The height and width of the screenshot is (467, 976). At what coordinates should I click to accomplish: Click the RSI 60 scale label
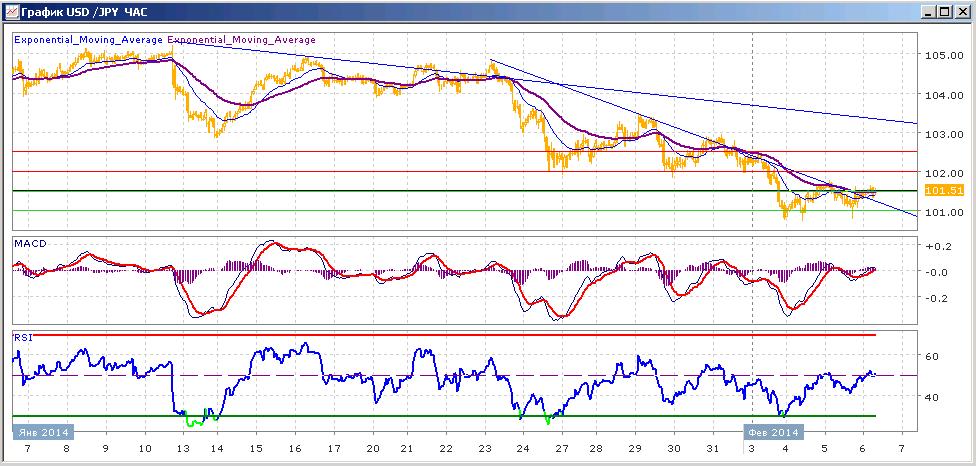932,356
